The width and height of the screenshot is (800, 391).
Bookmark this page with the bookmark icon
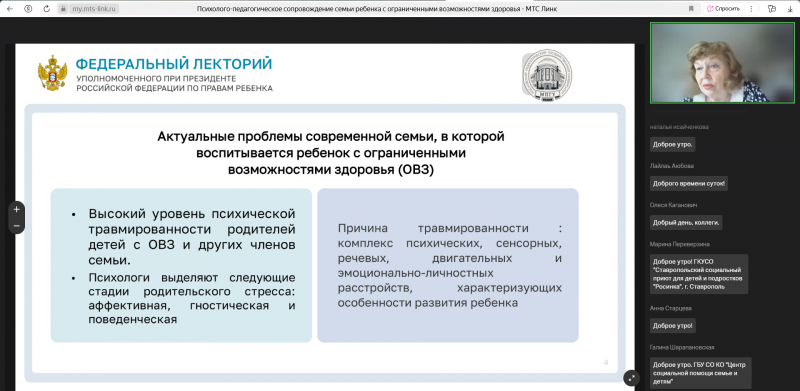coord(691,9)
